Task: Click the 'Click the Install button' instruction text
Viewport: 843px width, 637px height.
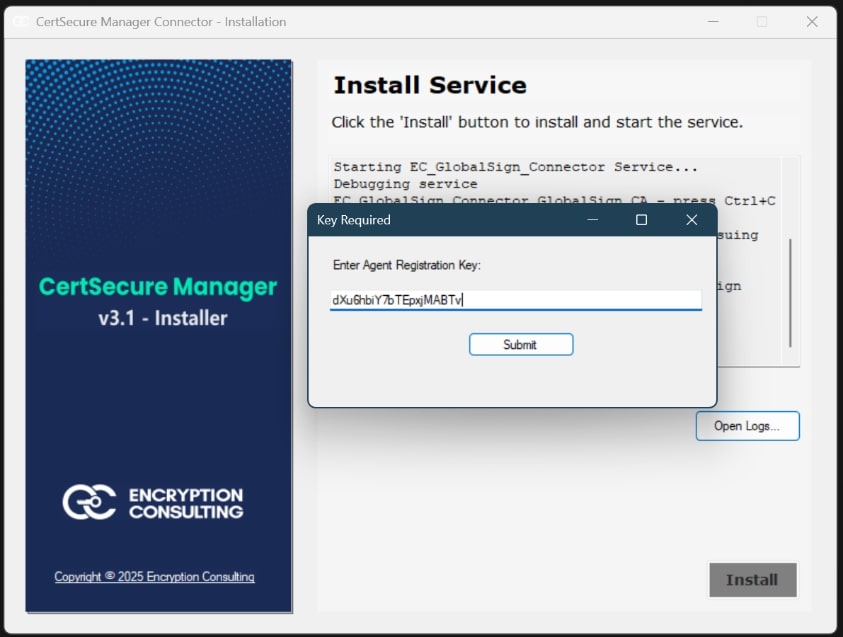Action: pos(537,122)
